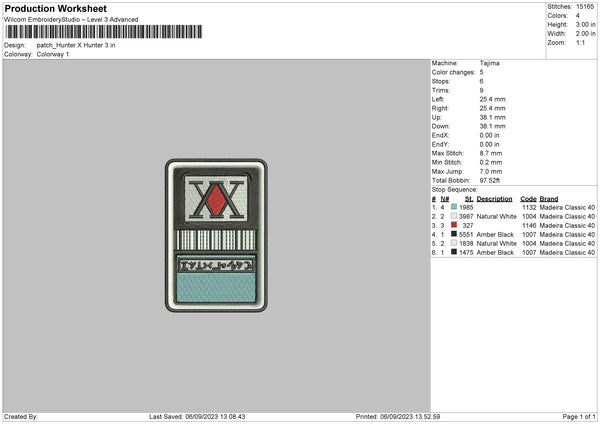The width and height of the screenshot is (600, 424).
Task: Click the Total Bobbin value '97.52ft'
Action: point(490,181)
